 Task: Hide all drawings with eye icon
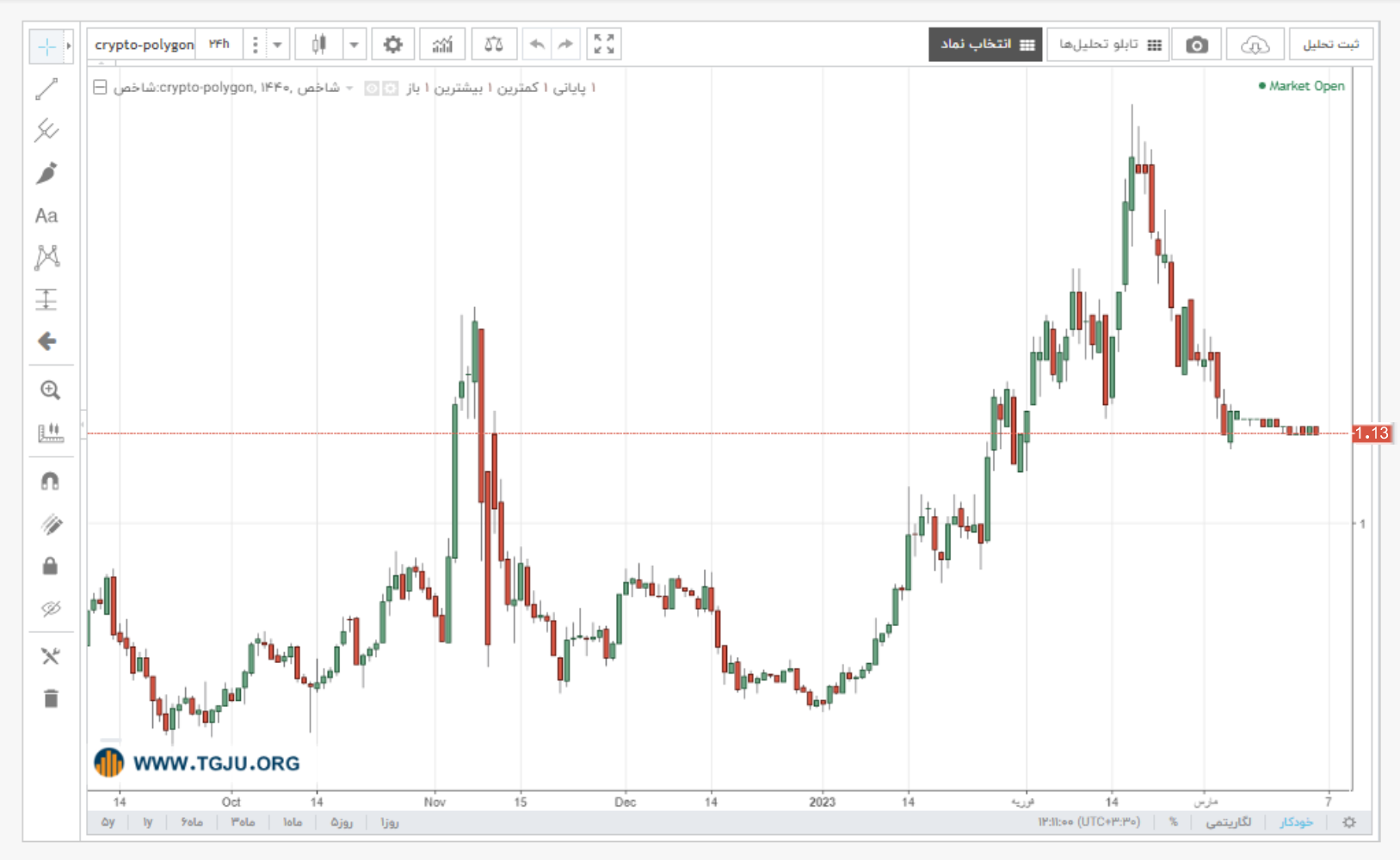coord(50,609)
